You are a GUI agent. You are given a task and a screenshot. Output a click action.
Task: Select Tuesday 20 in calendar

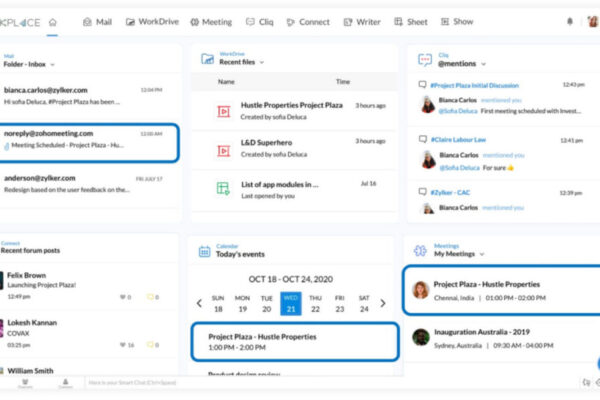(267, 304)
